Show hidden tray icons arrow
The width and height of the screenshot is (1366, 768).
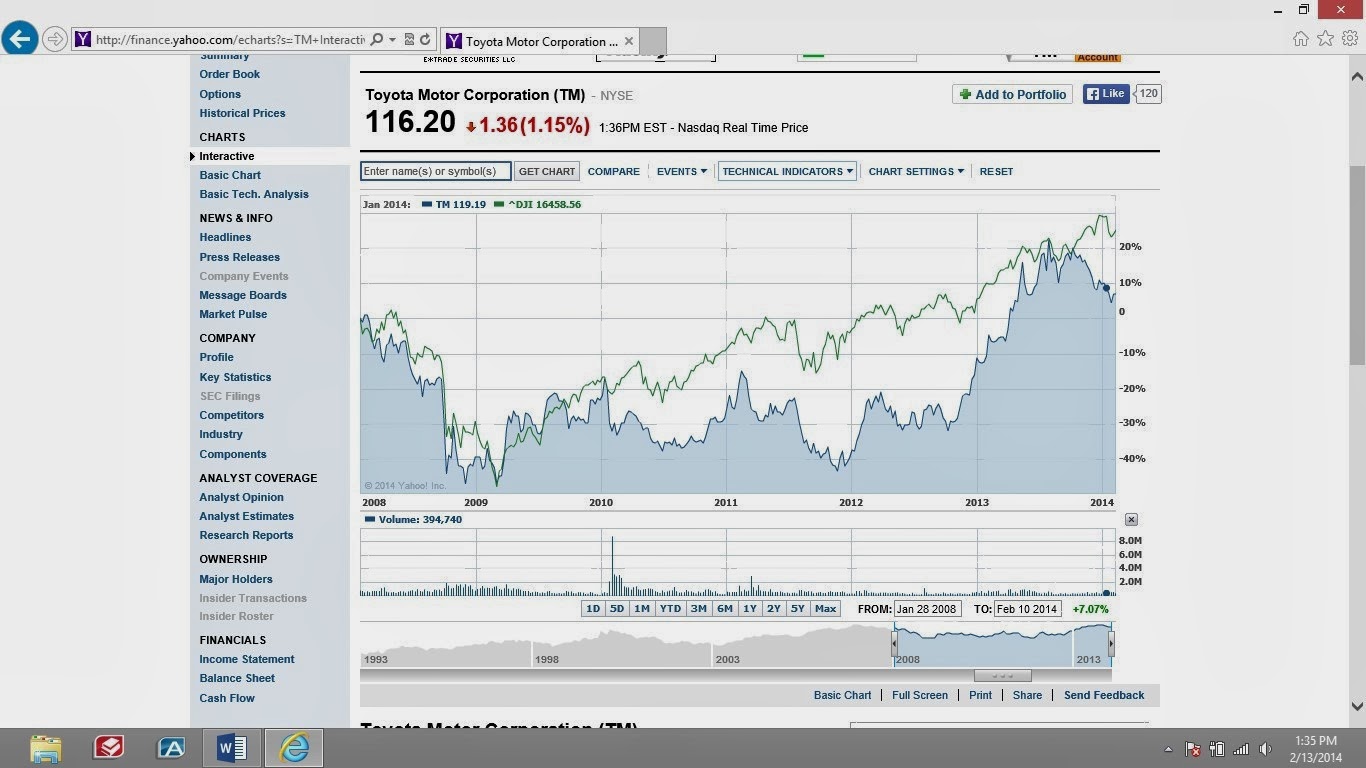click(x=1168, y=749)
